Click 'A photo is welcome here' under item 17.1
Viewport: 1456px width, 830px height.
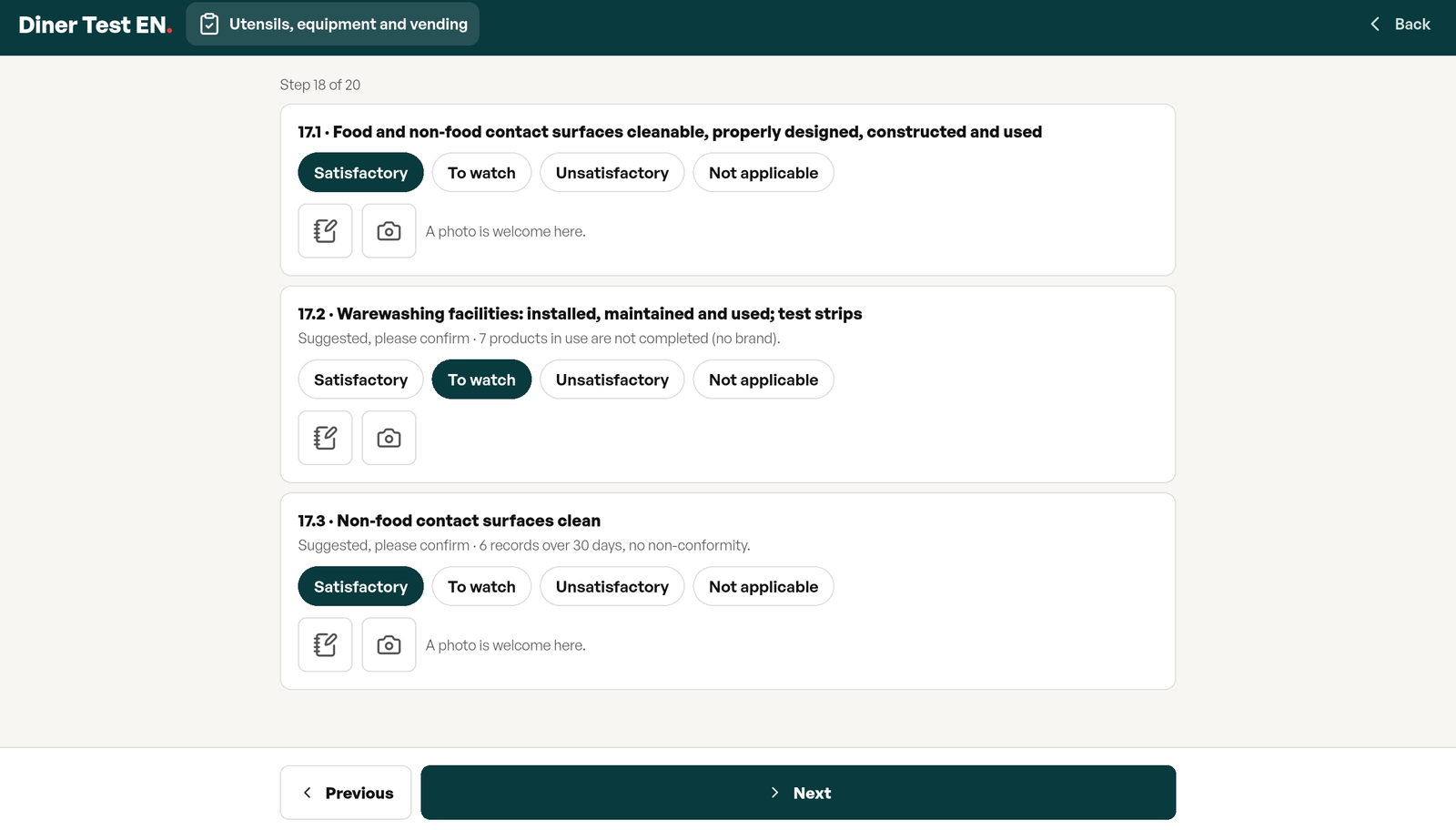tap(506, 231)
